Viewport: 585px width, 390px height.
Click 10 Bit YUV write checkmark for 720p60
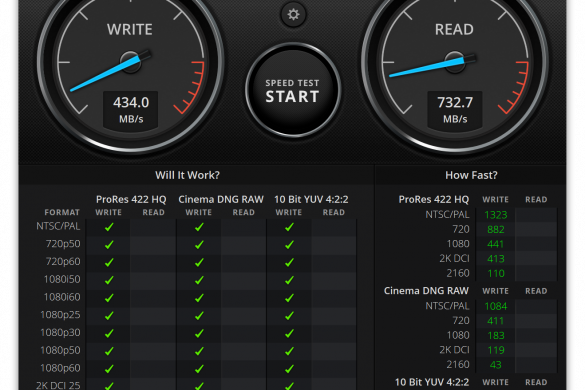(289, 262)
